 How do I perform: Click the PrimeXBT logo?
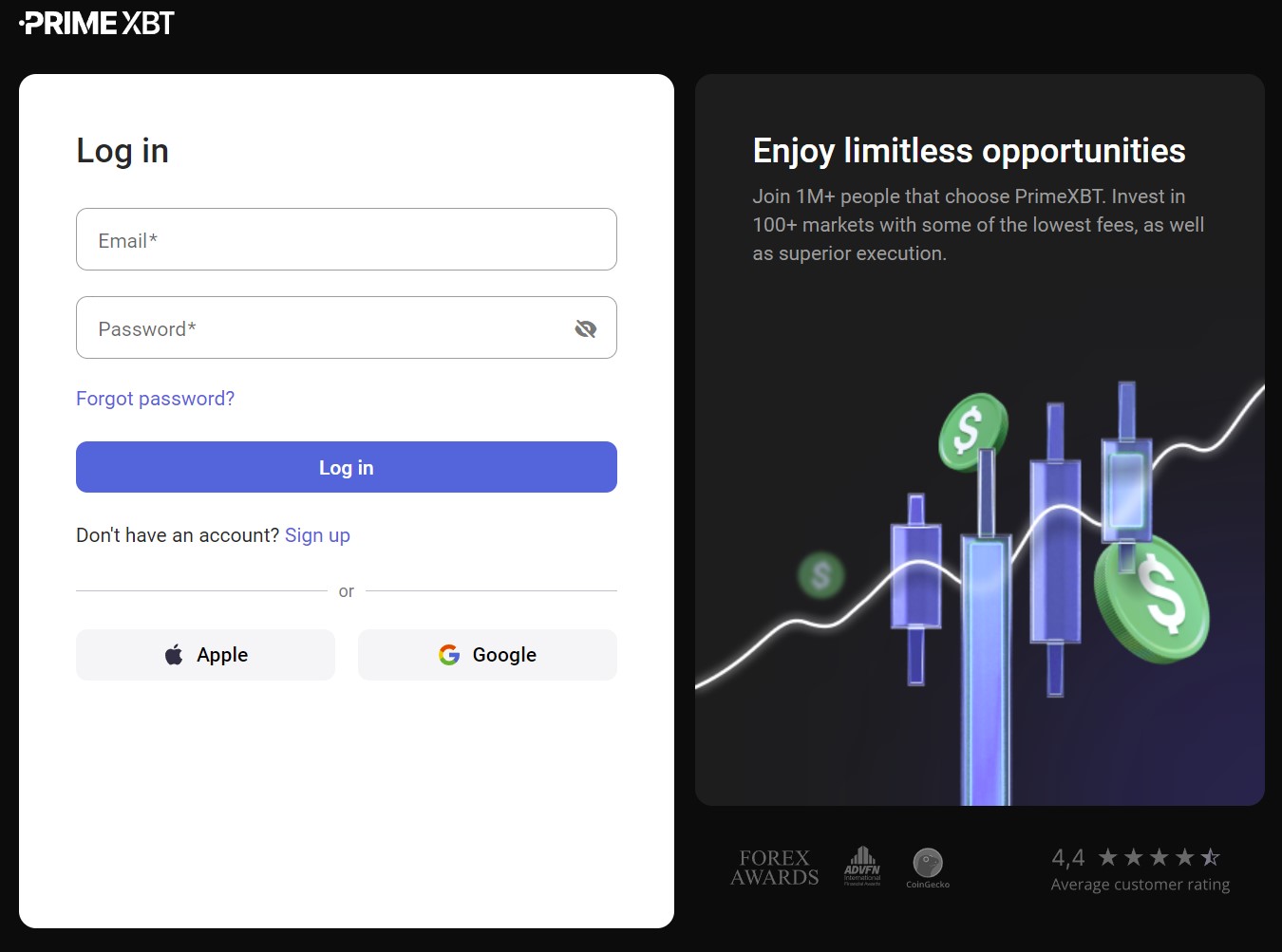click(98, 24)
